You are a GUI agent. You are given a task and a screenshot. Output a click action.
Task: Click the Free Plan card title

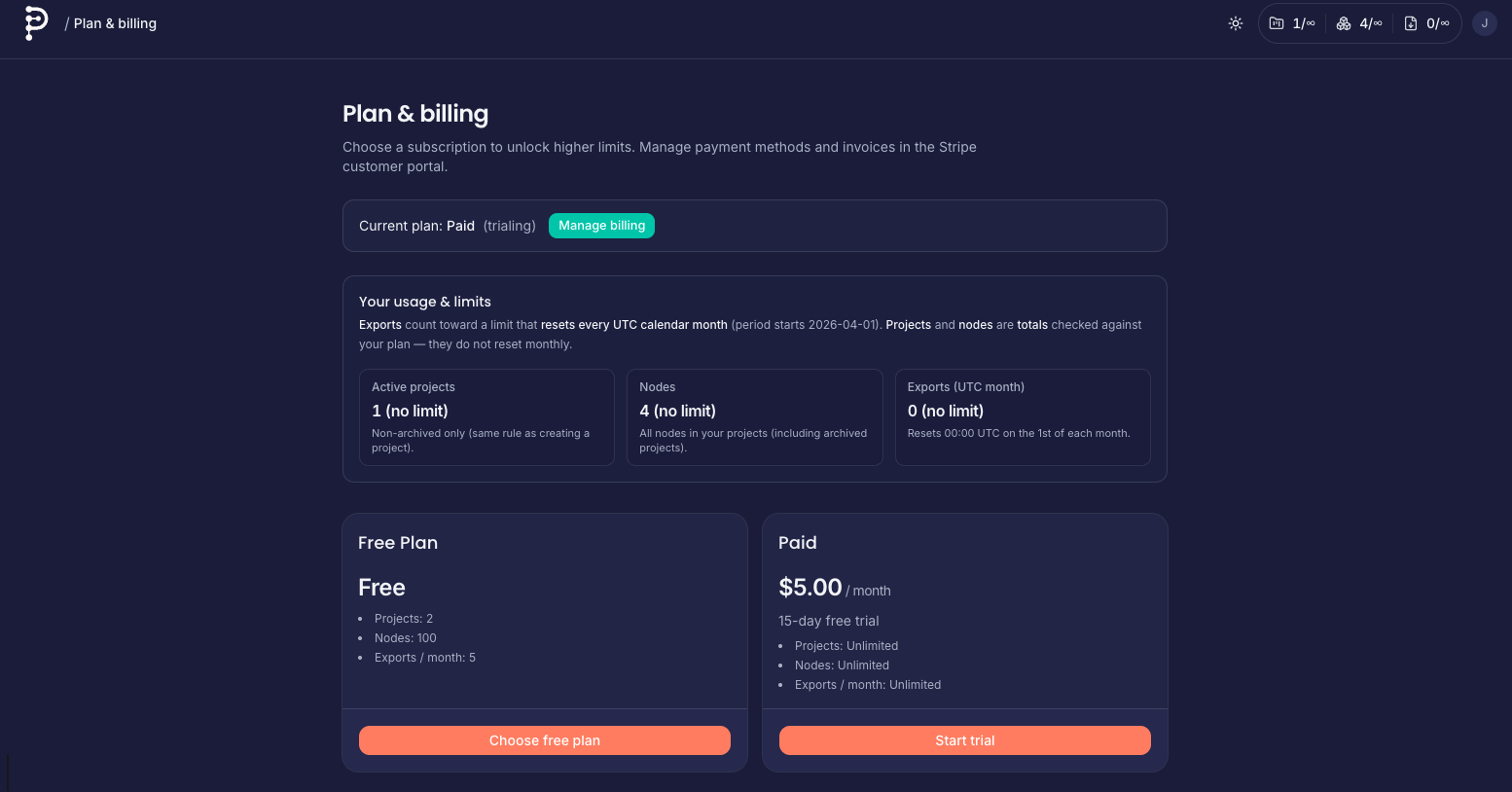[398, 543]
